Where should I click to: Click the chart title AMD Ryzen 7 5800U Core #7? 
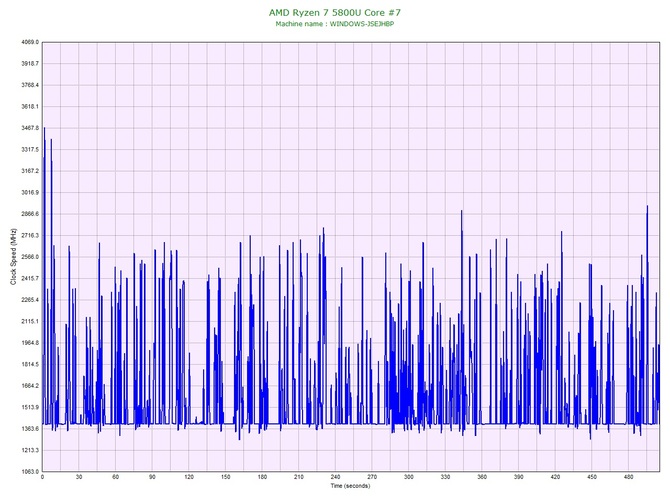tap(335, 12)
